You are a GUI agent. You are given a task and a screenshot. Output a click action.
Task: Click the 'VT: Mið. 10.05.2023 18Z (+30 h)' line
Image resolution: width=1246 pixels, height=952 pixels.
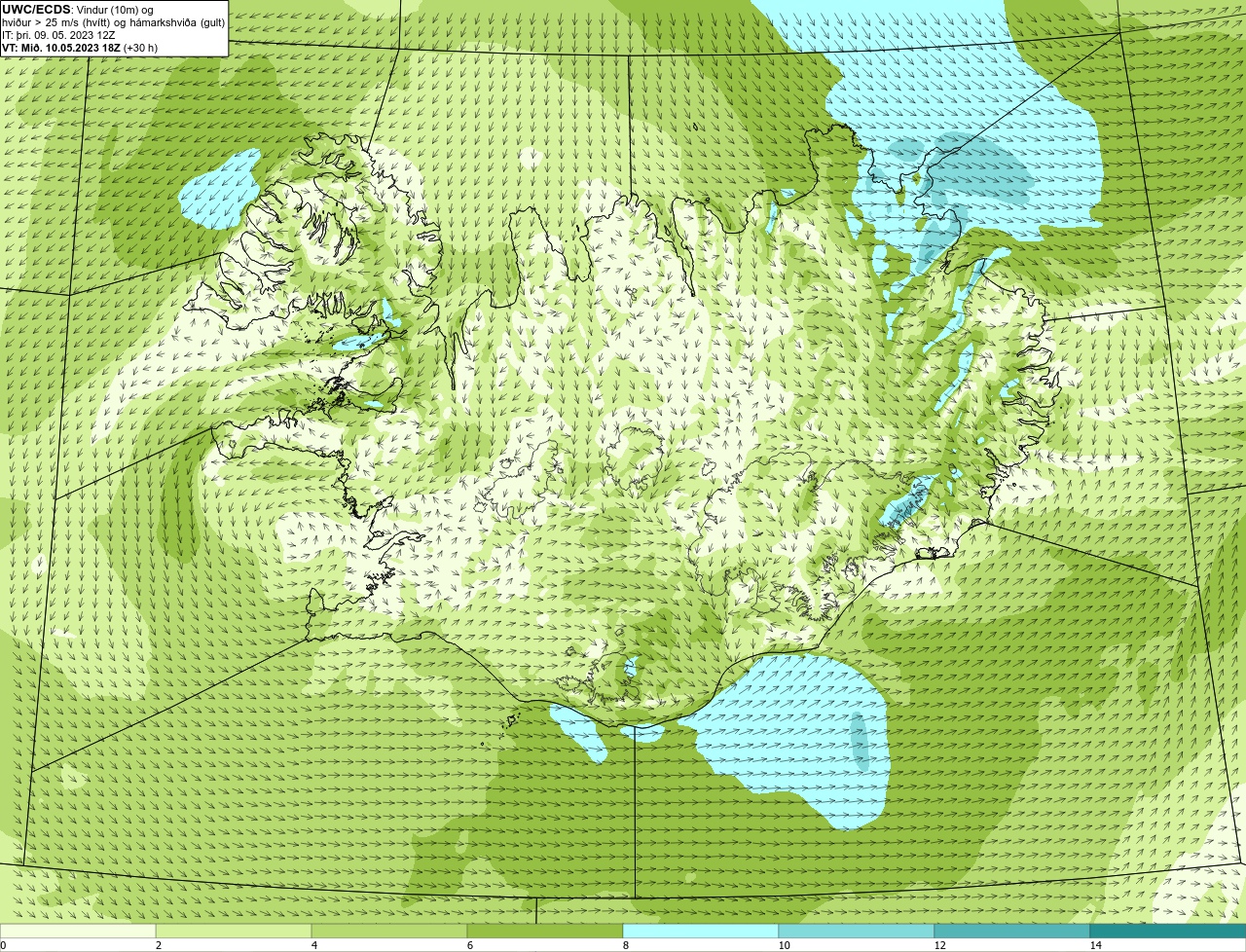(80, 47)
